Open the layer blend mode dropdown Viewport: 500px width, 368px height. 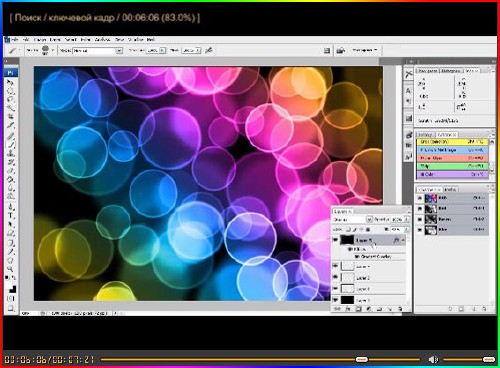coord(353,219)
